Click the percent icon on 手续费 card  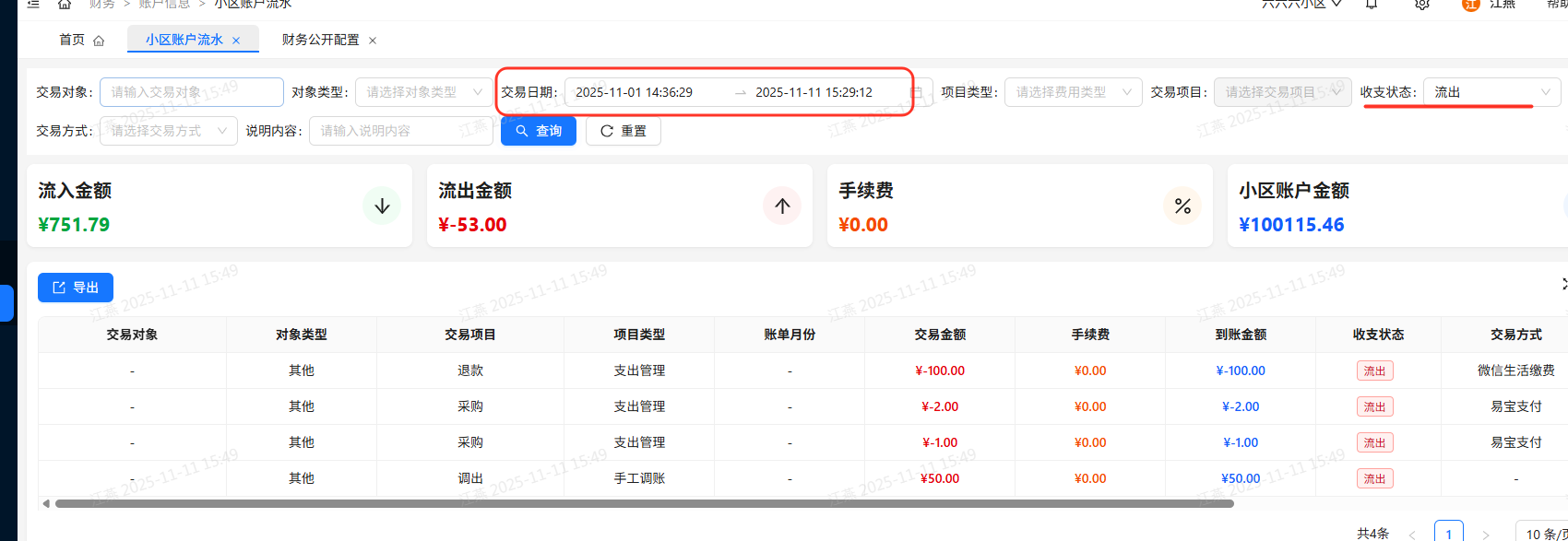click(1182, 206)
